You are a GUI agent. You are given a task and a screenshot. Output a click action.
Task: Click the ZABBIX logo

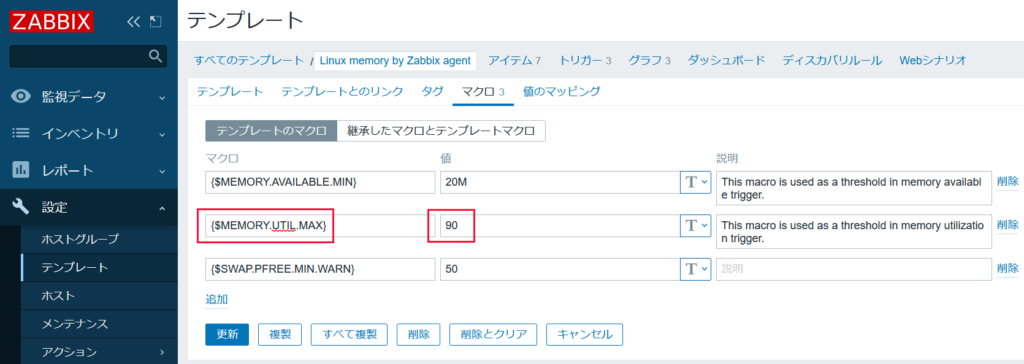52,22
